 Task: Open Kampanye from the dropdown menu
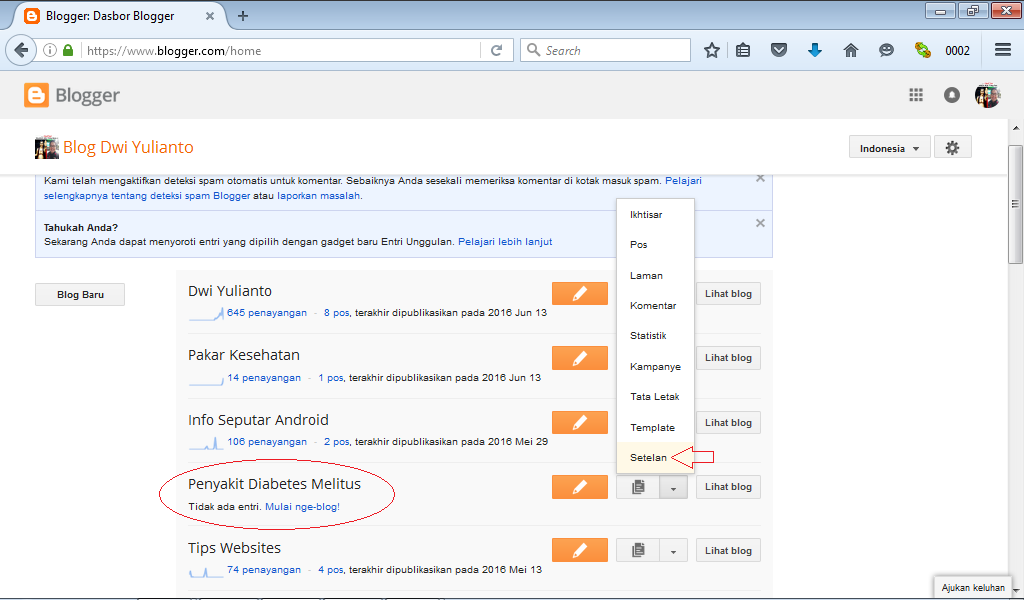(655, 366)
